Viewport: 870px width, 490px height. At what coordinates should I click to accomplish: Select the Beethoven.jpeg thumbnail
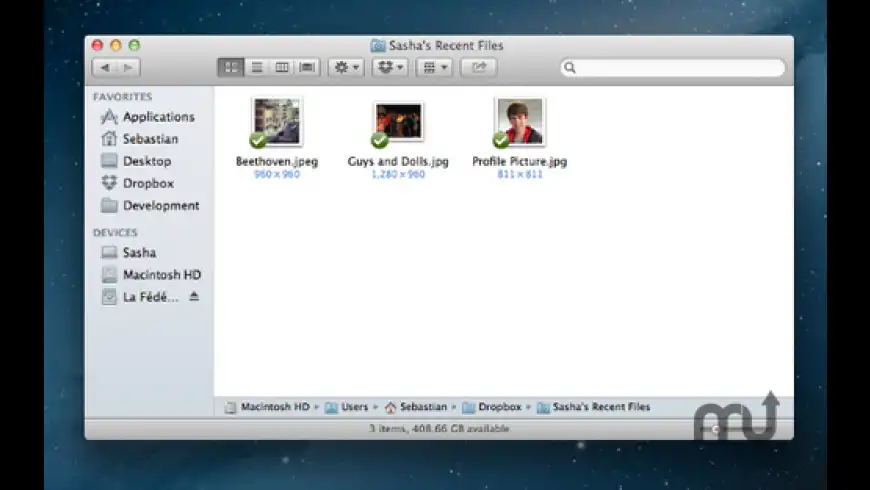click(276, 122)
